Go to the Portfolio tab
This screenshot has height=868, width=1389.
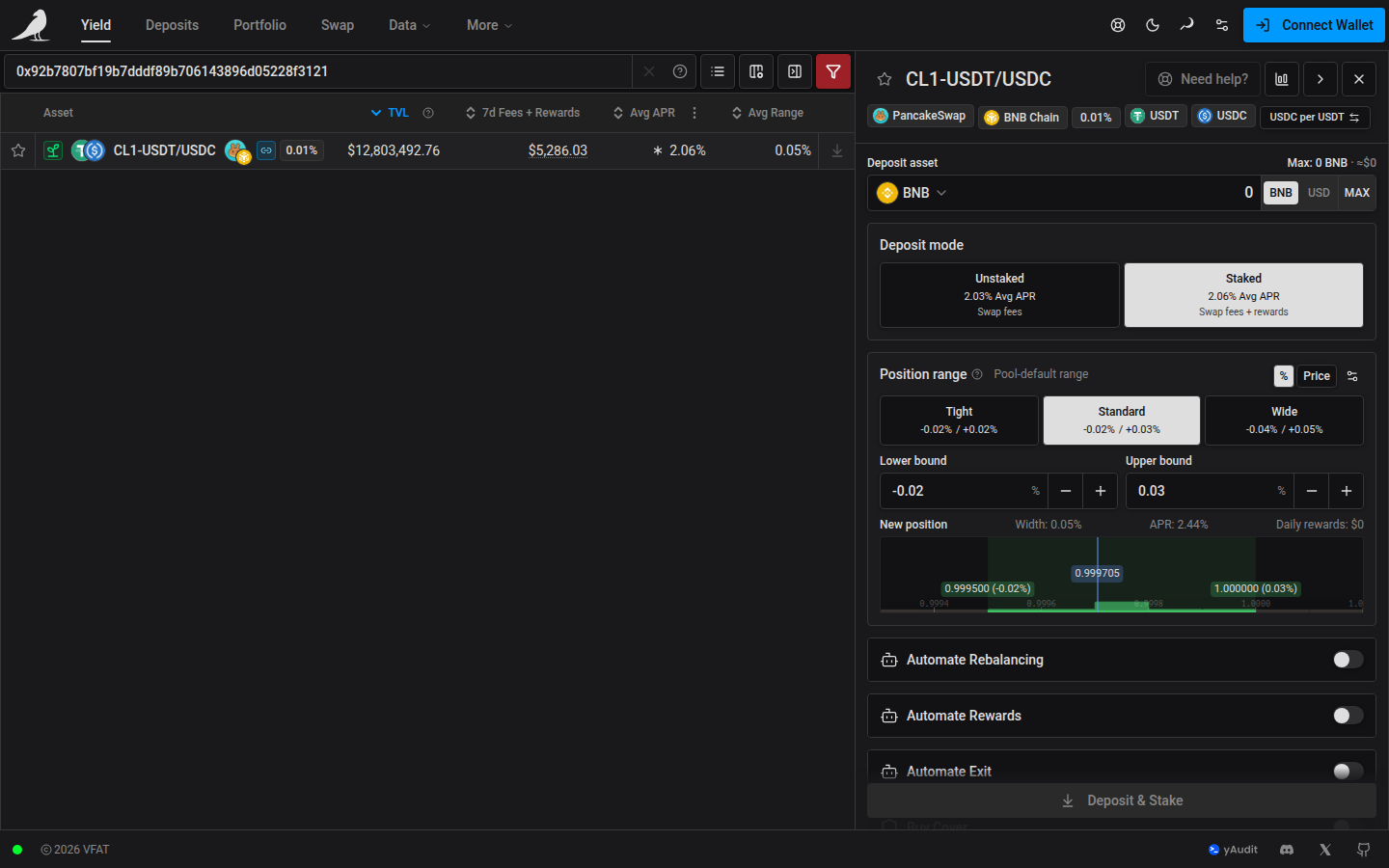pos(259,25)
